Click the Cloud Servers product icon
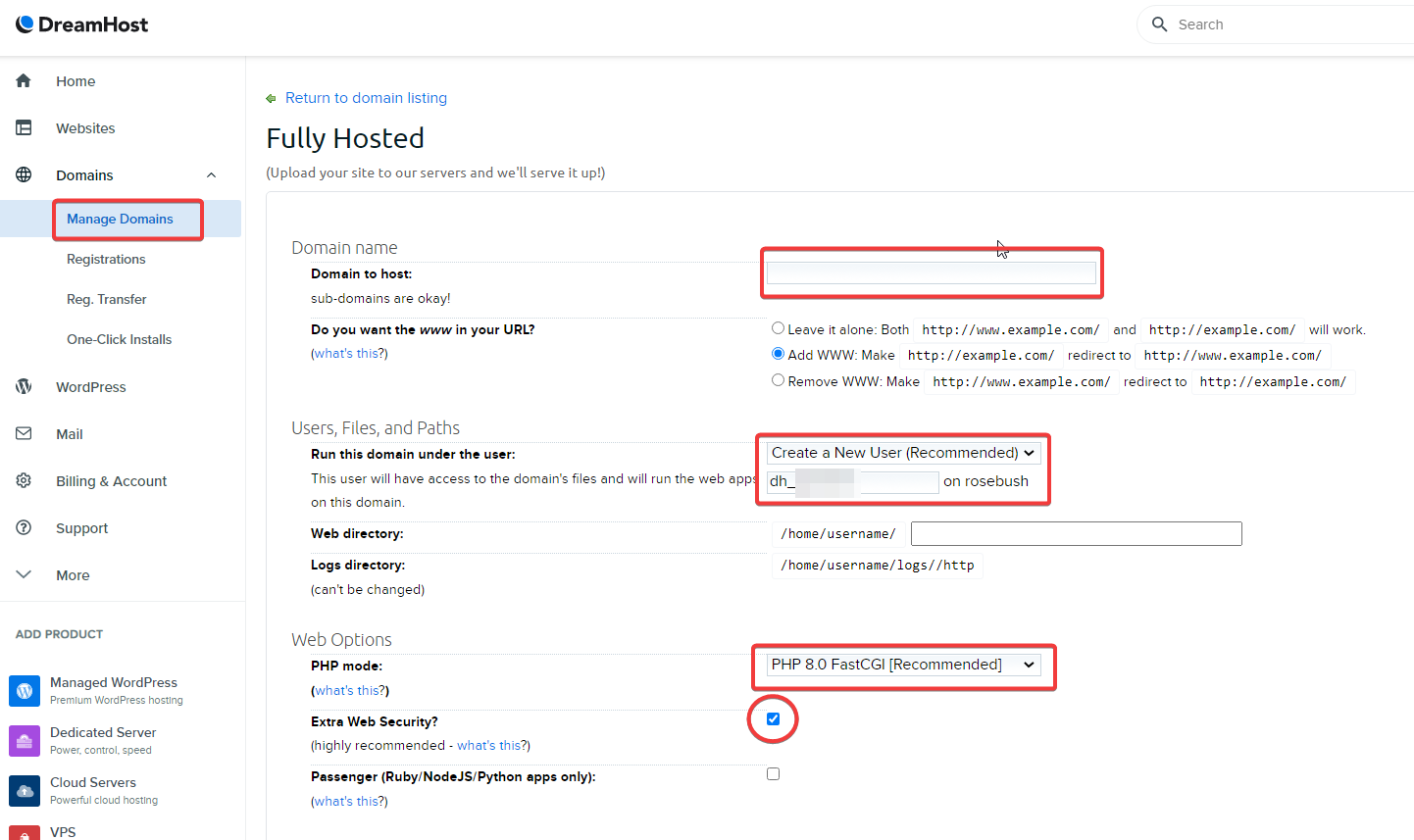Viewport: 1414px width, 840px height. click(x=25, y=790)
